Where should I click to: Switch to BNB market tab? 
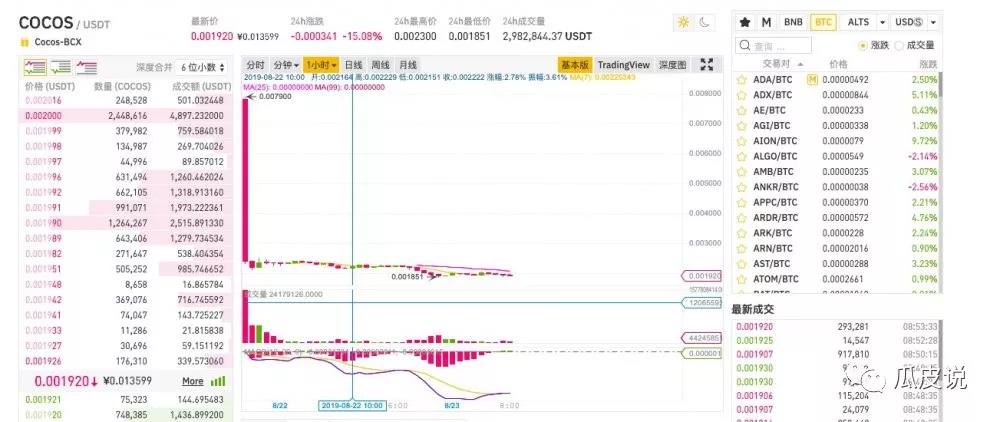click(793, 22)
